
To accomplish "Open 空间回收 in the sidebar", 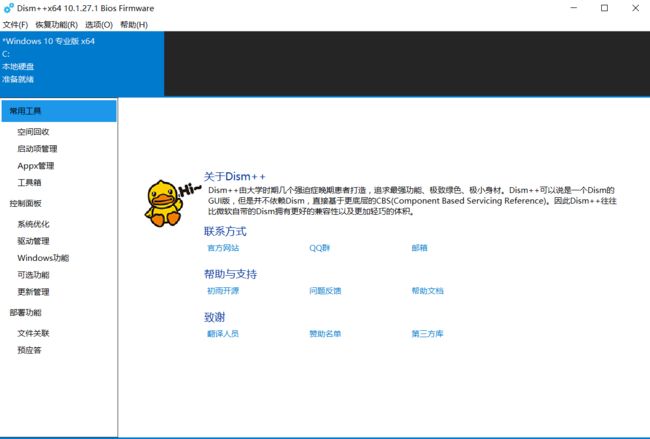I will (x=33, y=132).
